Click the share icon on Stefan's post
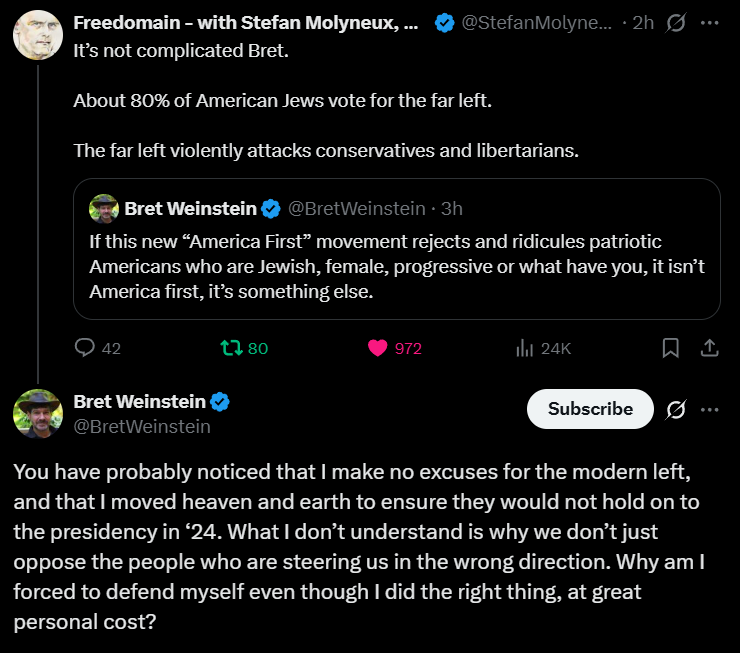 pos(709,348)
